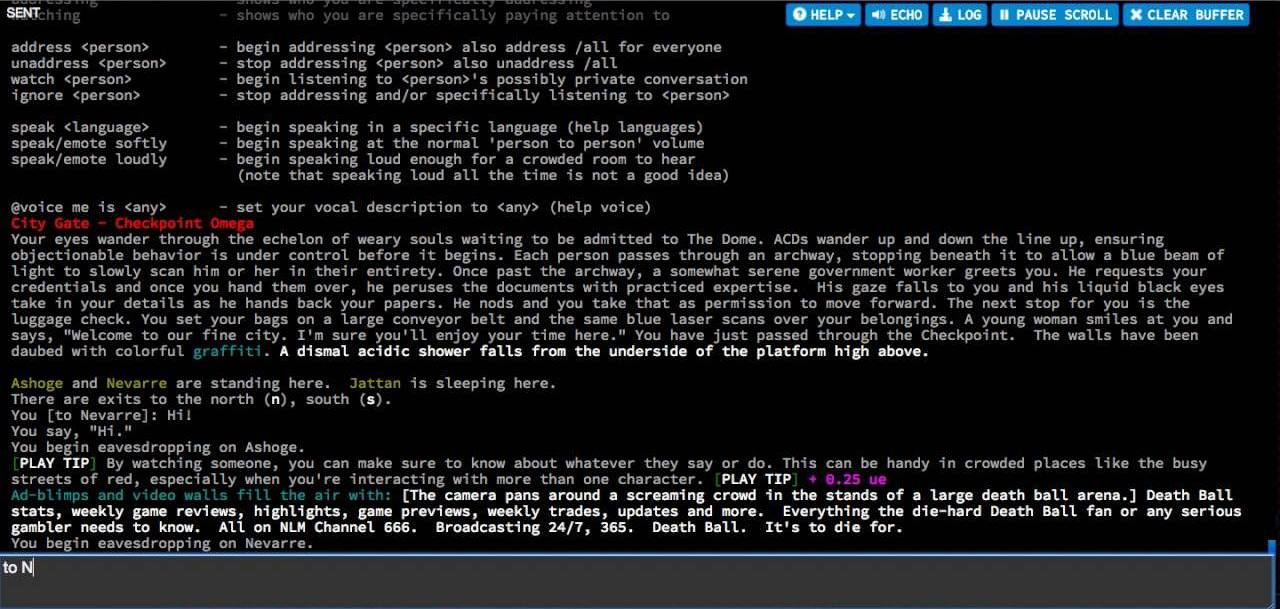1280x609 pixels.
Task: Click the speaker icon on the ECHO button
Action: click(877, 14)
